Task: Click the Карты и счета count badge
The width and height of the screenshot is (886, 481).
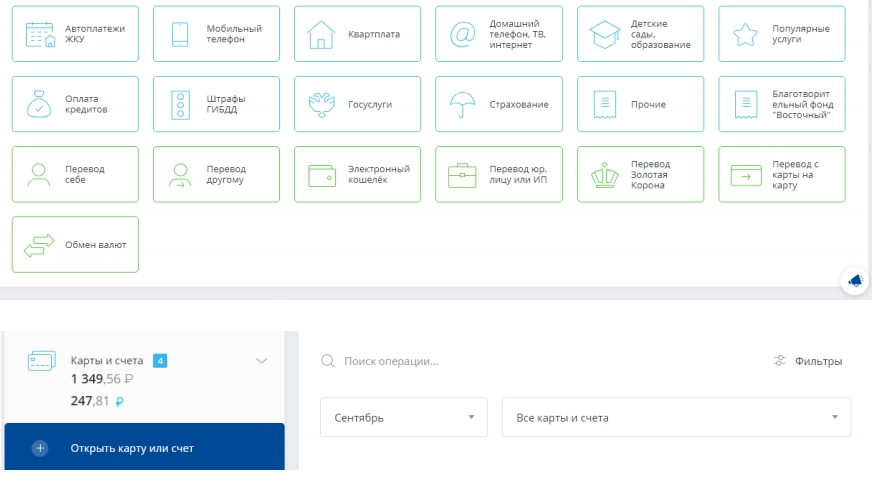Action: click(x=158, y=360)
